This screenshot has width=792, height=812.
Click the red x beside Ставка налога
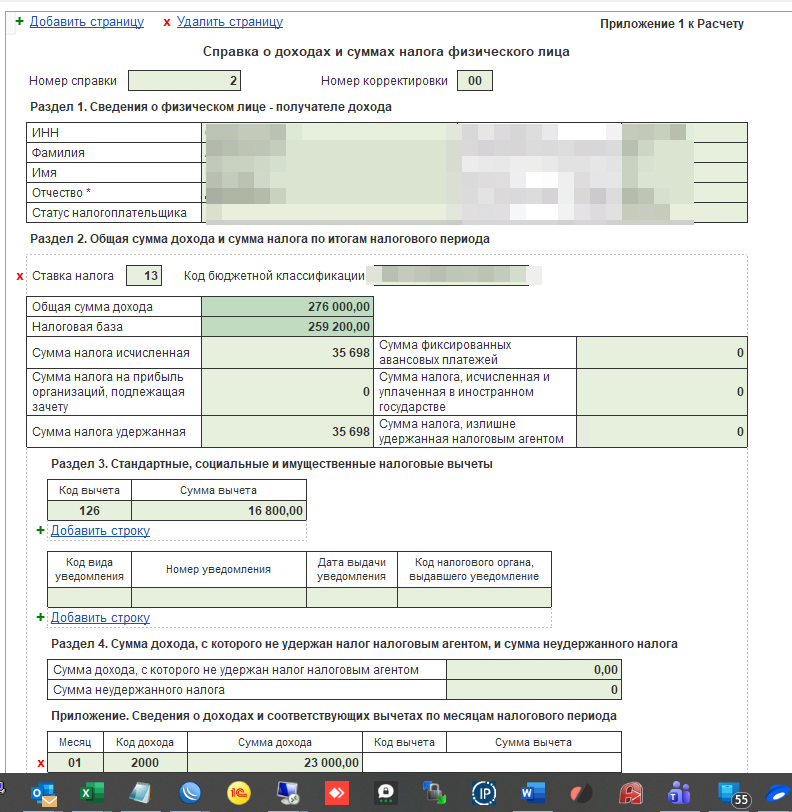coord(20,276)
